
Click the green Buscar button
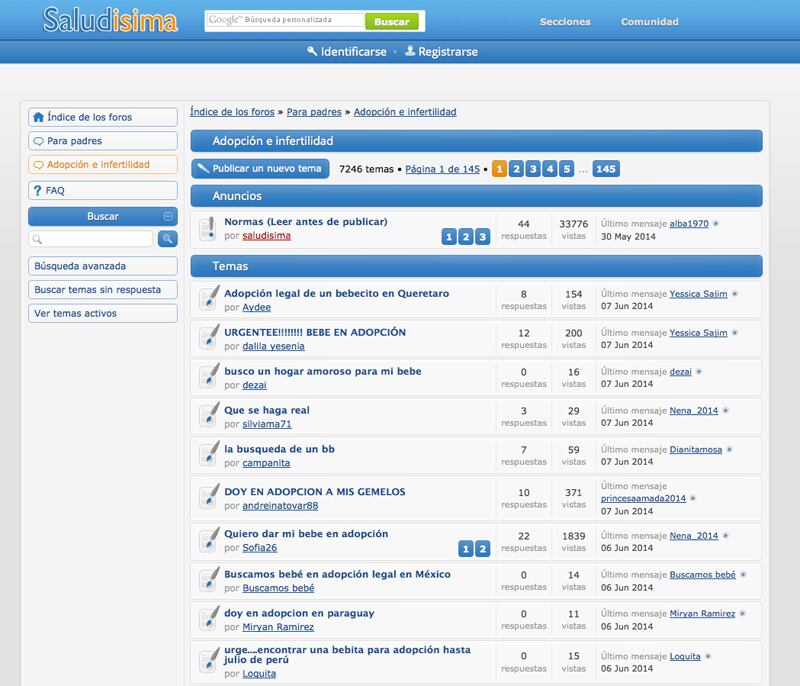[x=391, y=21]
